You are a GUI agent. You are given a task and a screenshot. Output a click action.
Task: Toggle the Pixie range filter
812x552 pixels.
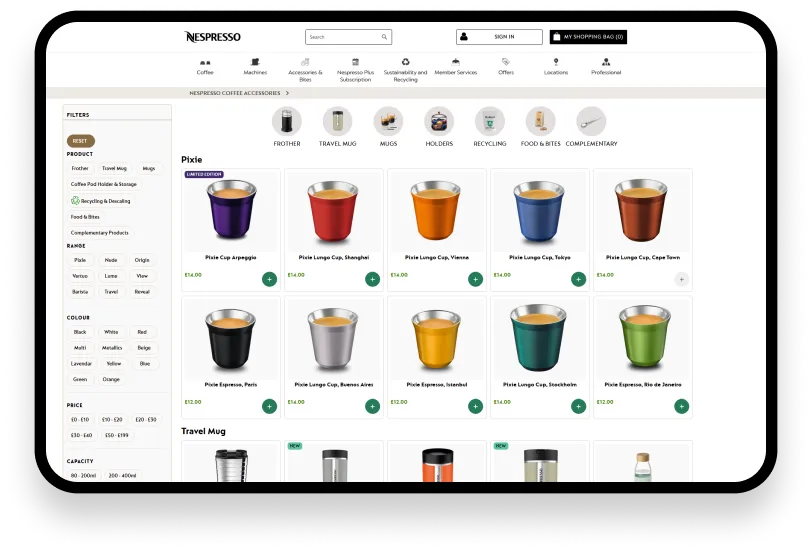[80, 260]
